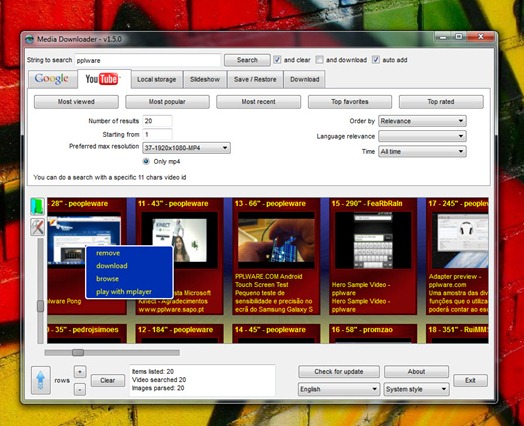Open the wrench and screwdriver tools icon
The width and height of the screenshot is (524, 426).
coord(37,227)
